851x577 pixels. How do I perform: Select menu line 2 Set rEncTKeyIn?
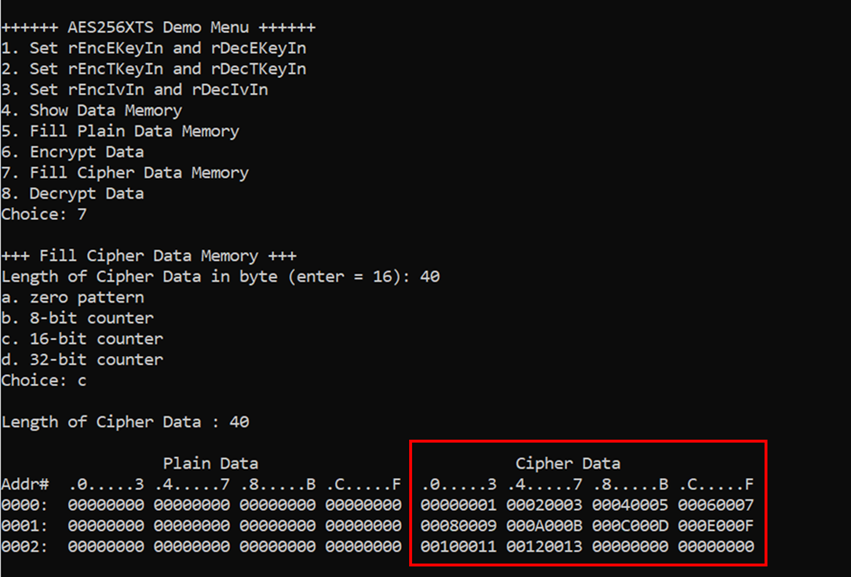pyautogui.click(x=154, y=69)
